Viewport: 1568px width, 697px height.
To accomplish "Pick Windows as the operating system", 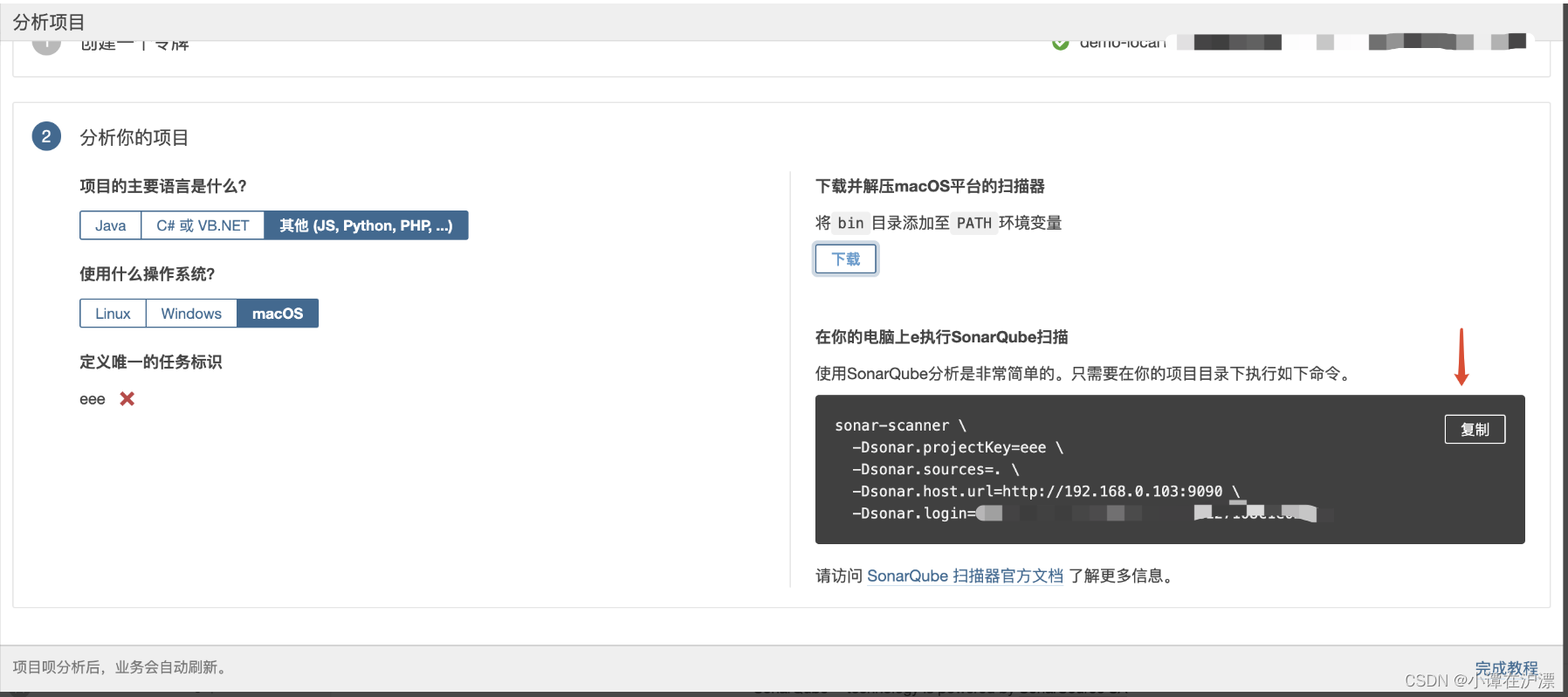I will click(191, 314).
